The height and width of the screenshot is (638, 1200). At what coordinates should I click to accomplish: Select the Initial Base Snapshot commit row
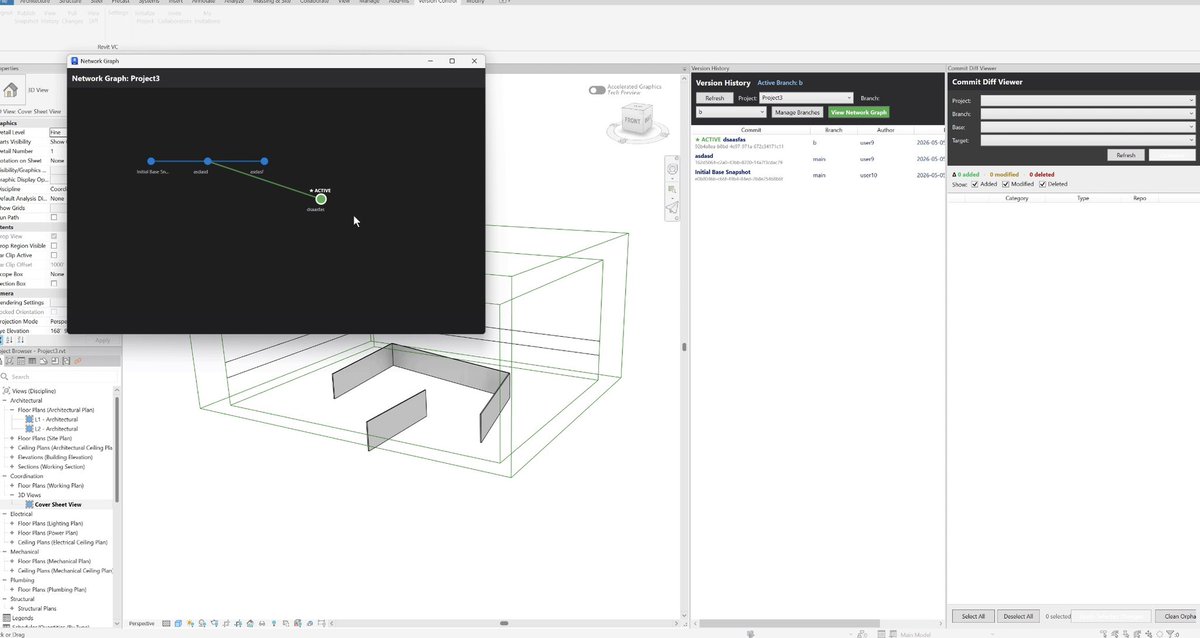(x=818, y=175)
